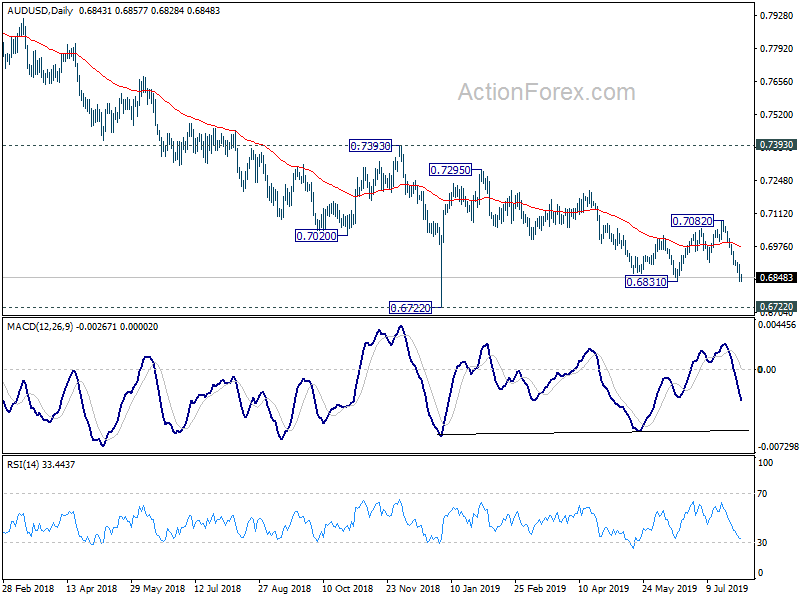Image resolution: width=800 pixels, height=600 pixels.
Task: Click the 0.67220 spike low label
Action: [x=410, y=308]
